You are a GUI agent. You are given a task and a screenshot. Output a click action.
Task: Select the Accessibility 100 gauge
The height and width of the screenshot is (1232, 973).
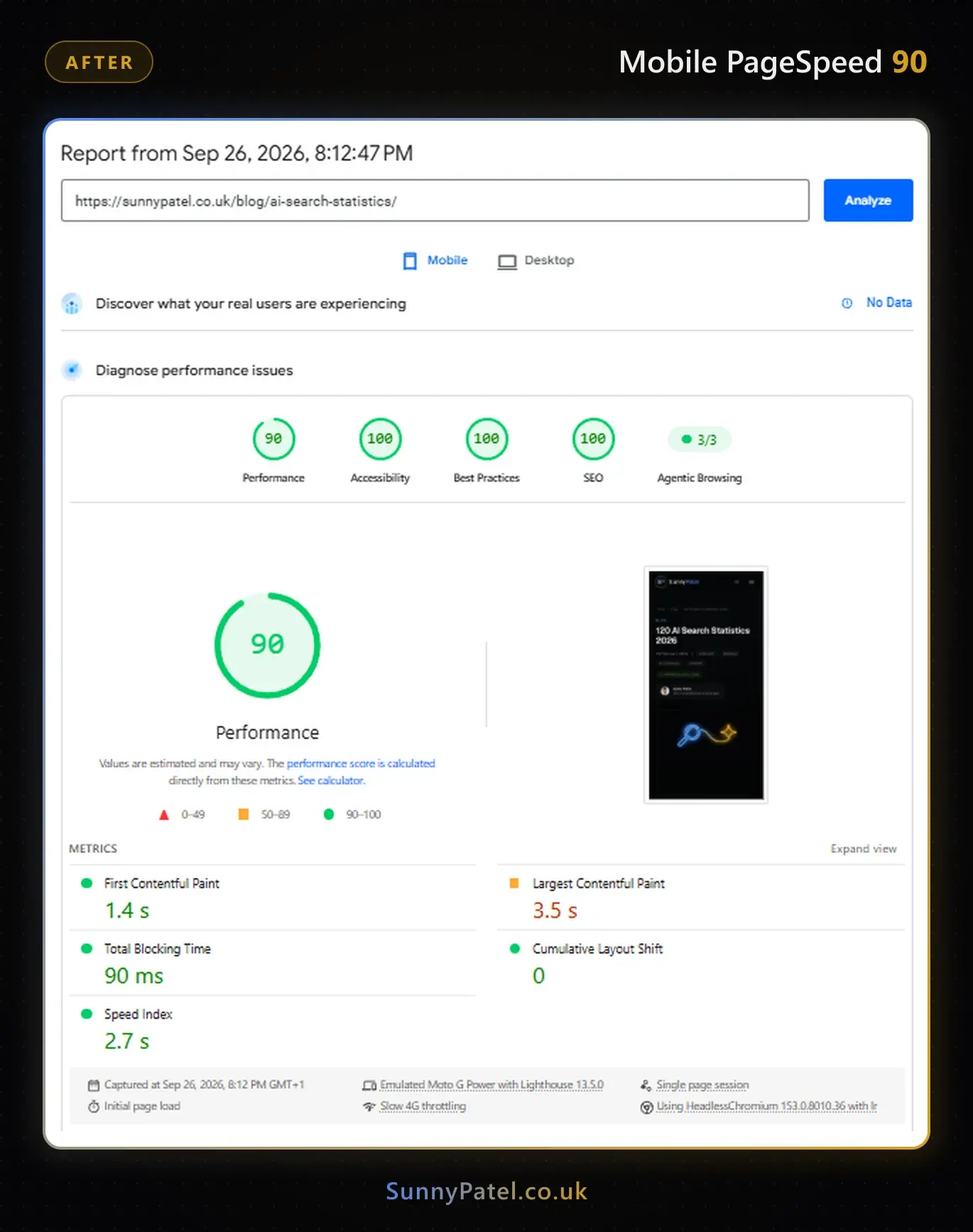(x=380, y=439)
